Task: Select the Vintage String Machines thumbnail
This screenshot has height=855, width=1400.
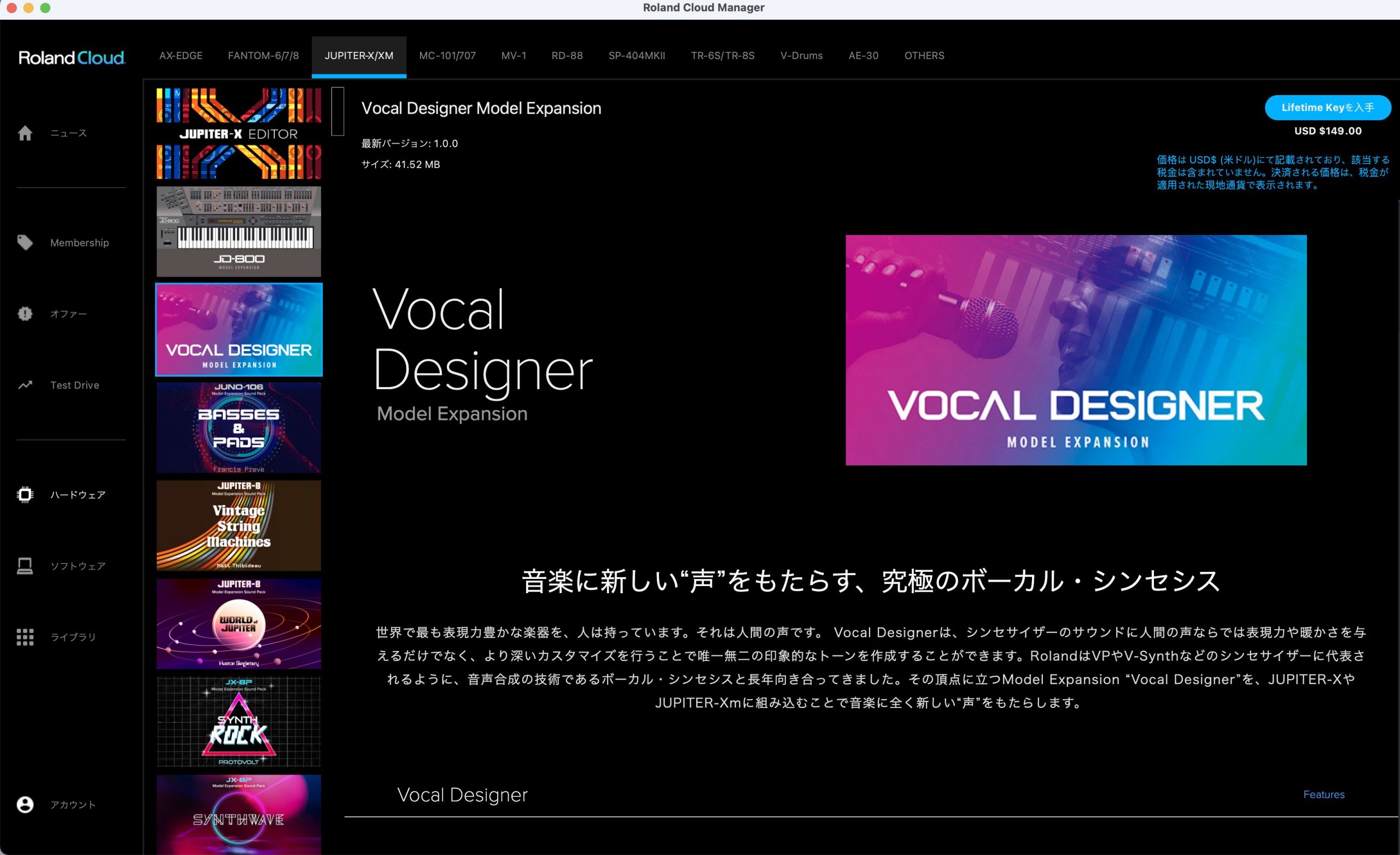Action: [x=238, y=525]
